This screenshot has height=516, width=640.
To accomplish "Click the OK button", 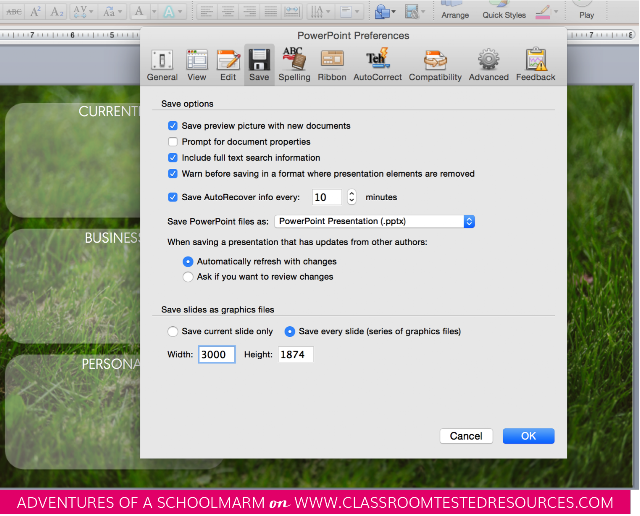I will (x=529, y=436).
